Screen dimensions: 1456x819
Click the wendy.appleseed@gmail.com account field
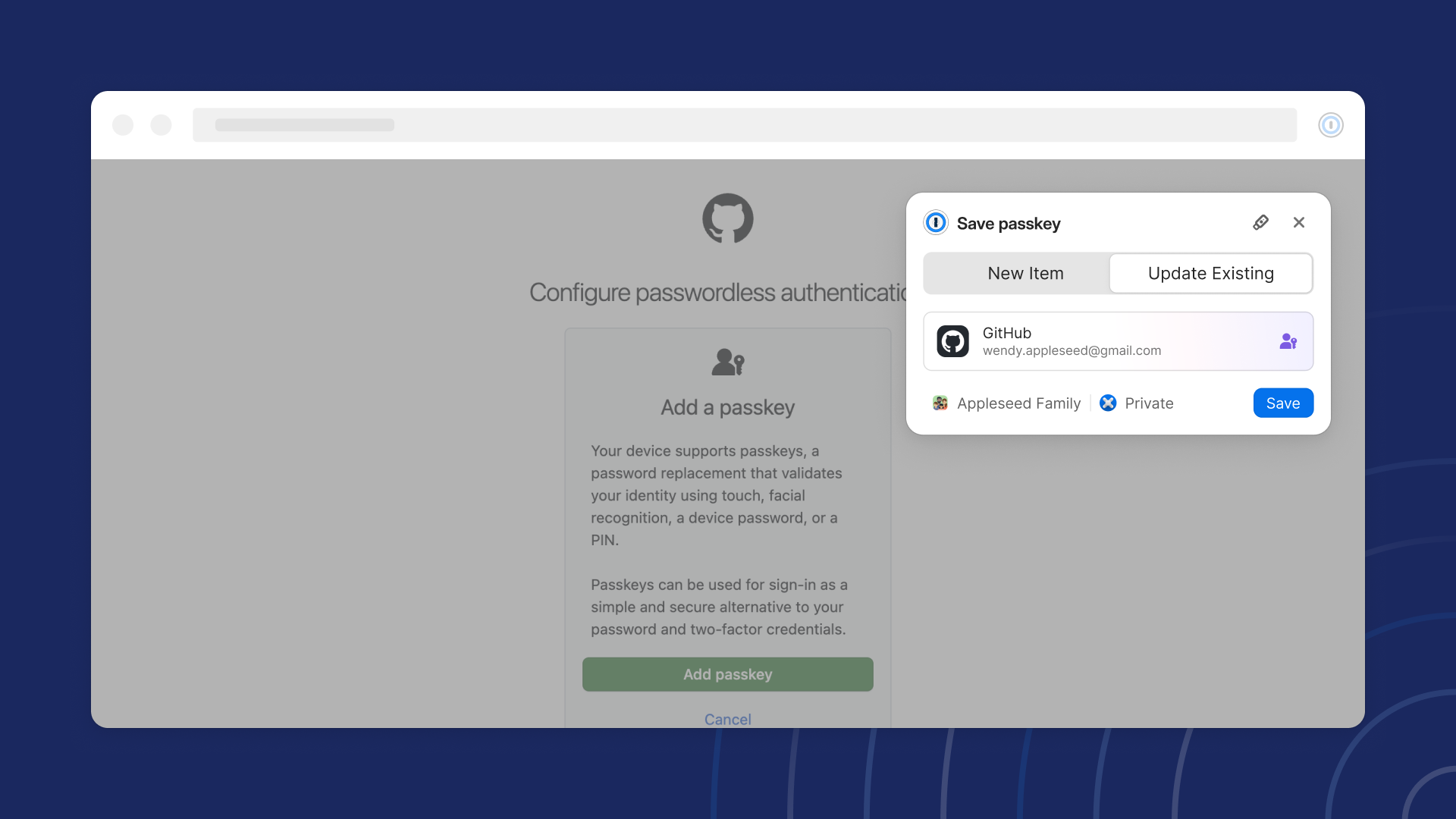(1117, 340)
